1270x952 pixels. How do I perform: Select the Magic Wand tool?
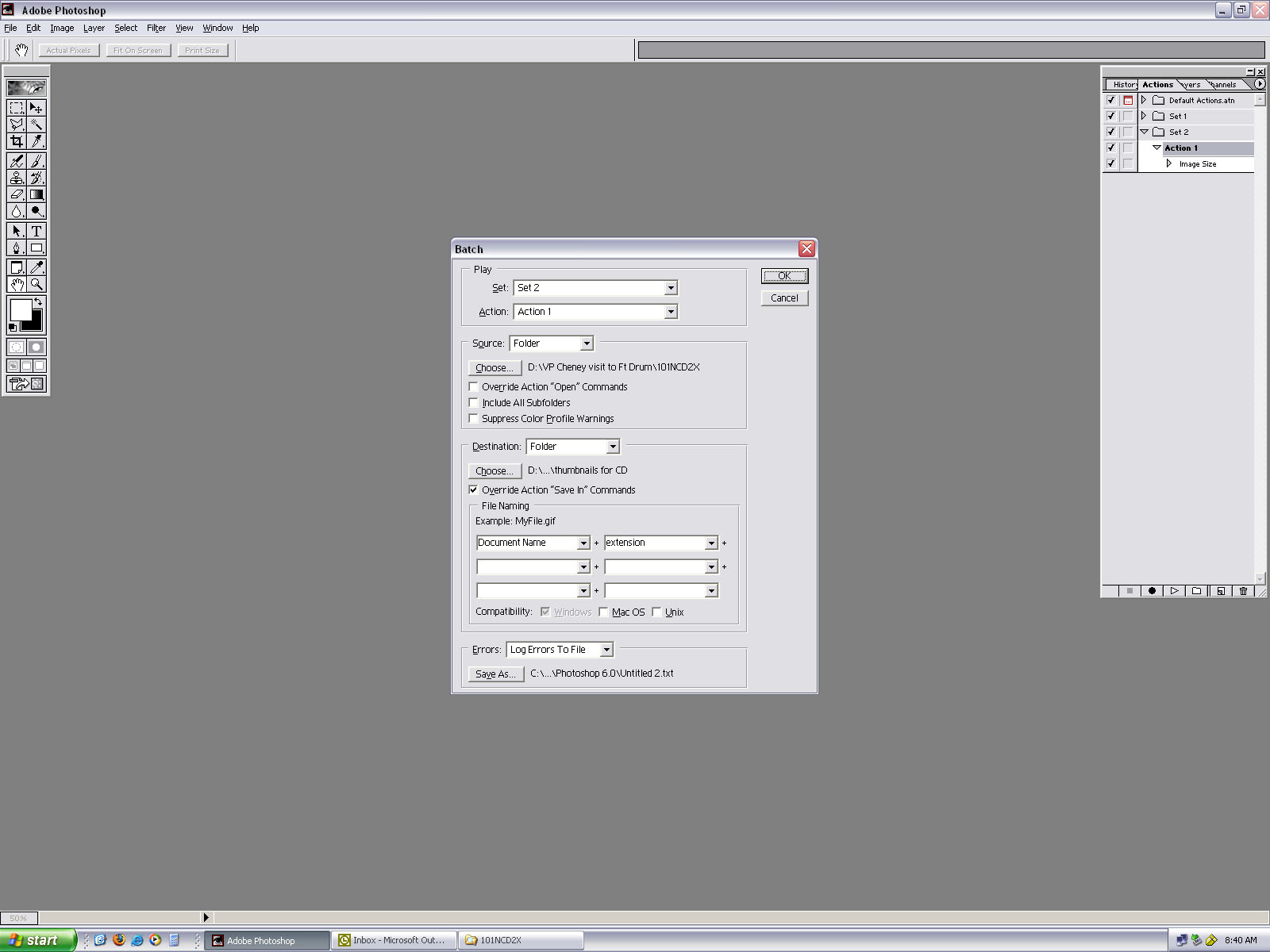coord(37,125)
